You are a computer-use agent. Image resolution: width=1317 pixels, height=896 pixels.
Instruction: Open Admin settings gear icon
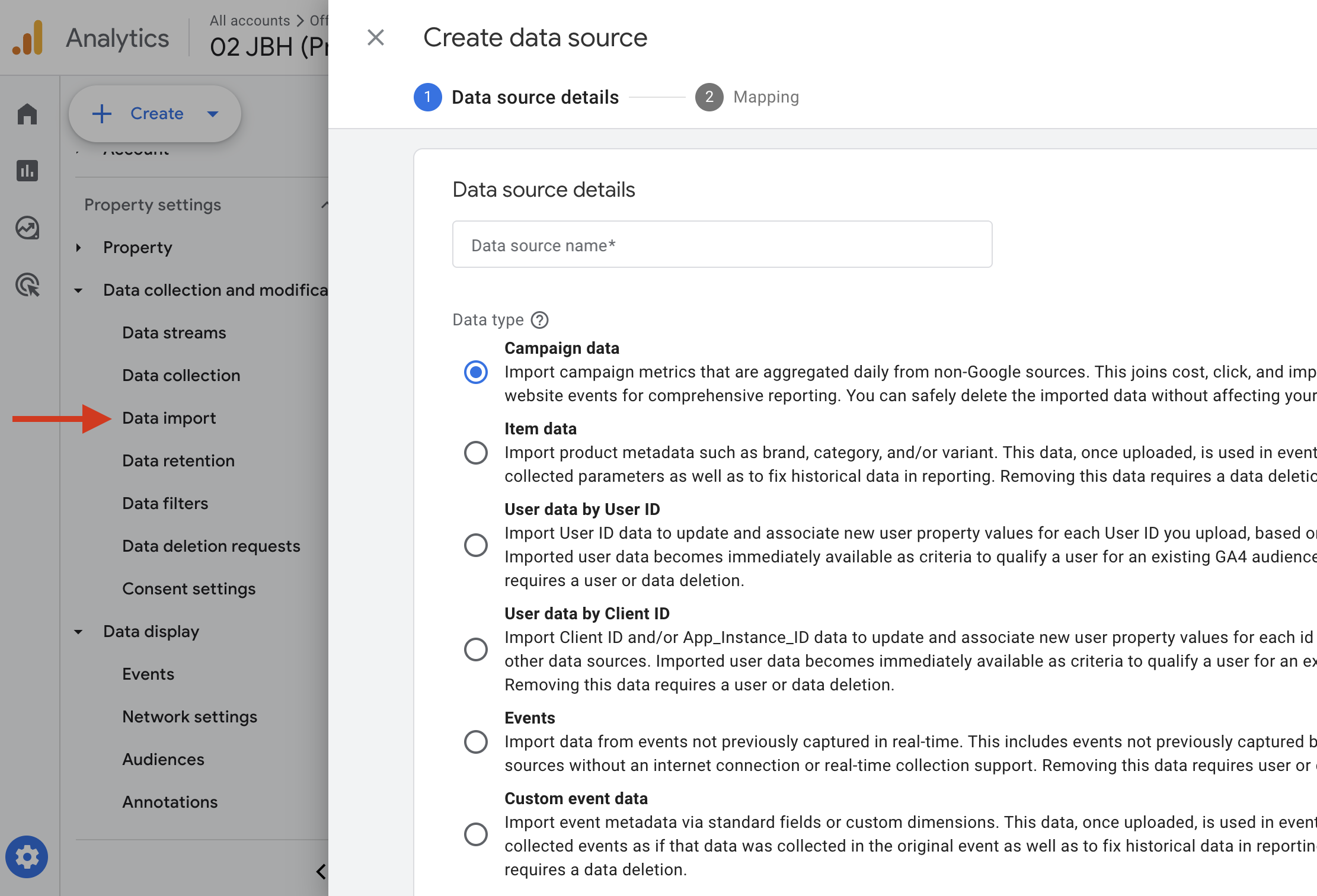27,857
